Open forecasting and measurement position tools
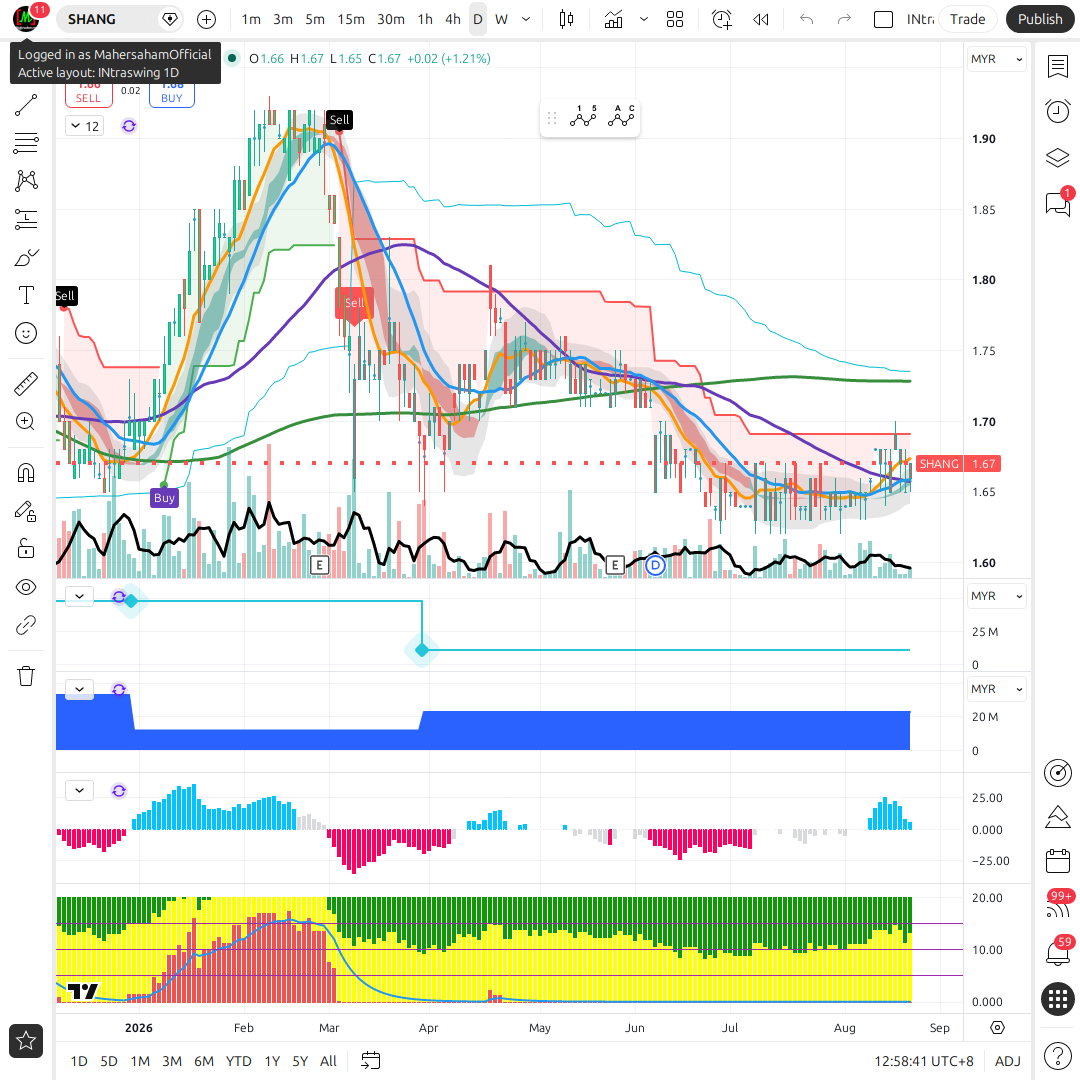This screenshot has width=1080, height=1080. coord(25,220)
